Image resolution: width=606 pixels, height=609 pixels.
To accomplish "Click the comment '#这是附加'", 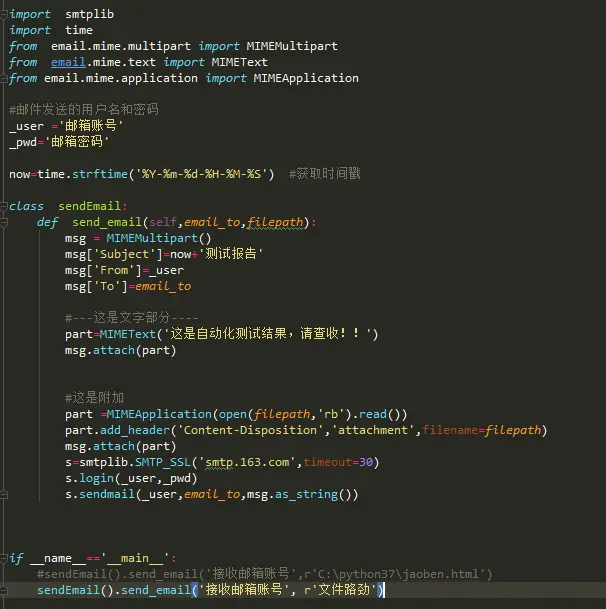I will pyautogui.click(x=94, y=398).
